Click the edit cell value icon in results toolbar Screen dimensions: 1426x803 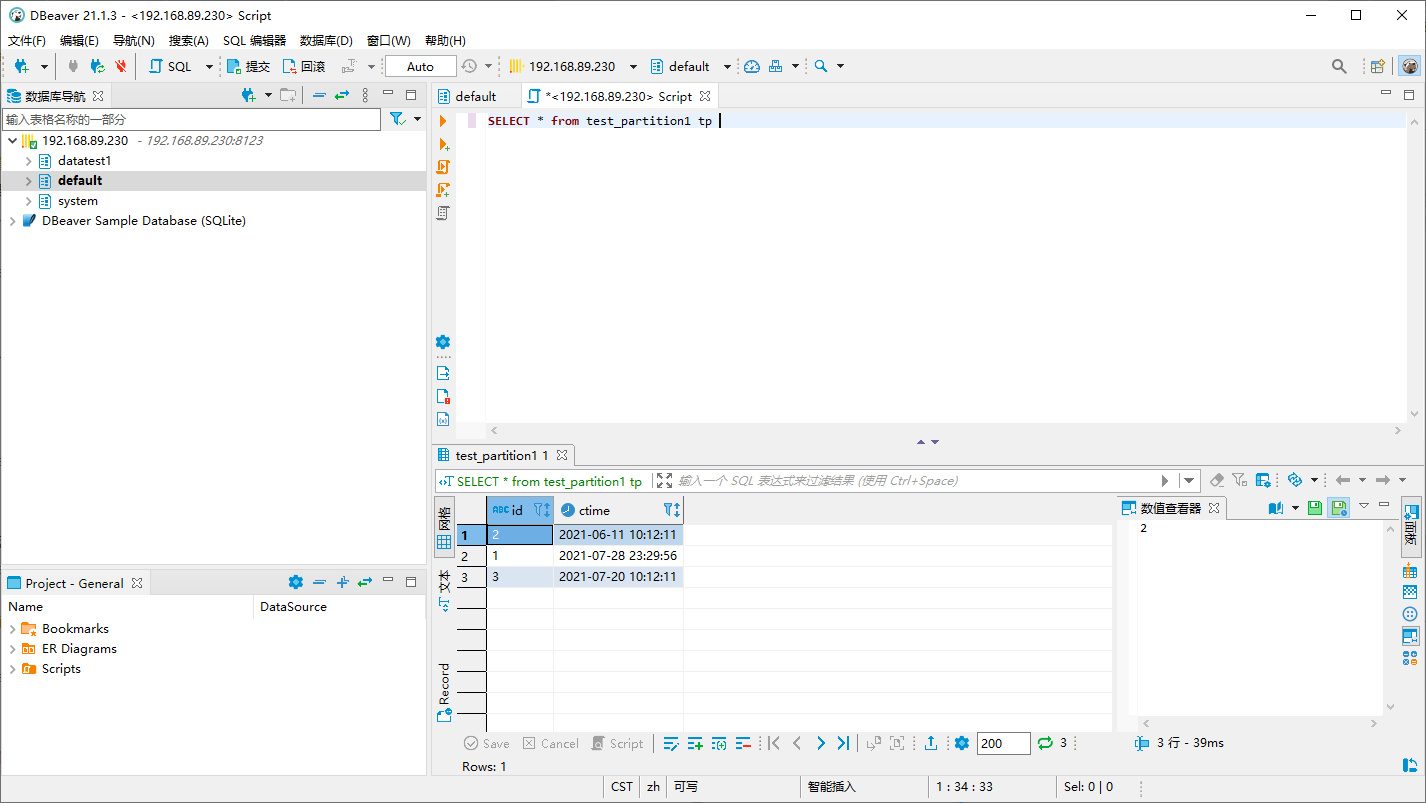click(671, 743)
